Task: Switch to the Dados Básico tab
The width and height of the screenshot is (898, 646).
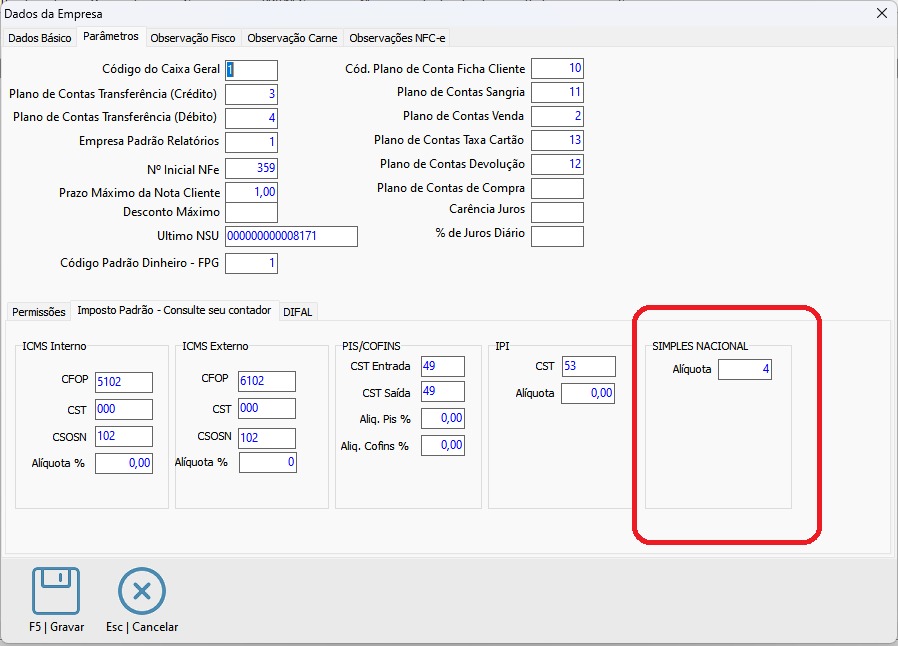Action: (40, 38)
